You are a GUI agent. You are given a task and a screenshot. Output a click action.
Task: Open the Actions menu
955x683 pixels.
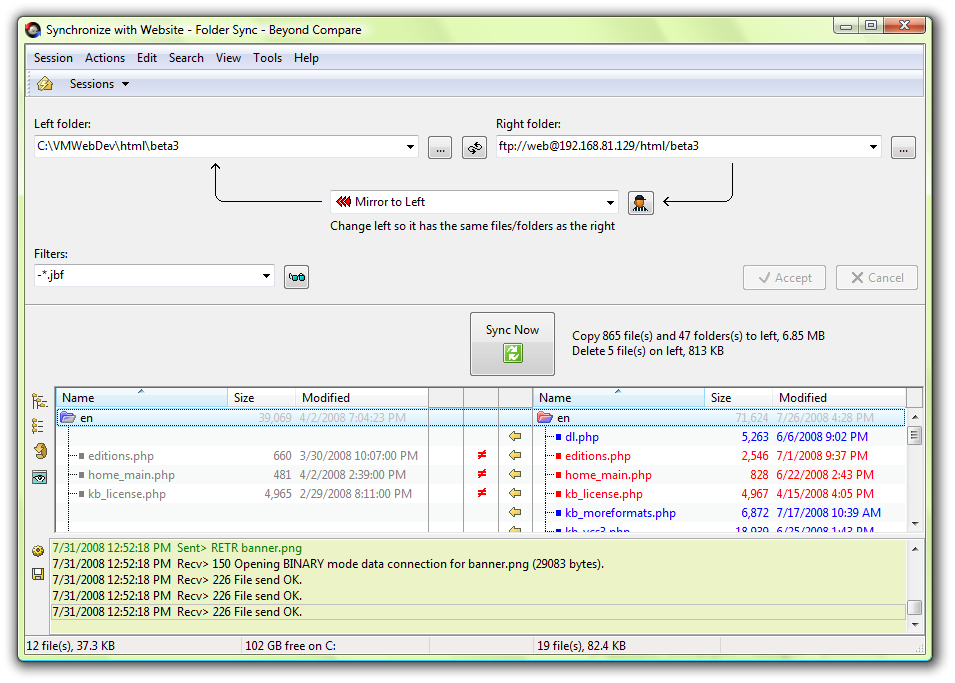tap(105, 58)
